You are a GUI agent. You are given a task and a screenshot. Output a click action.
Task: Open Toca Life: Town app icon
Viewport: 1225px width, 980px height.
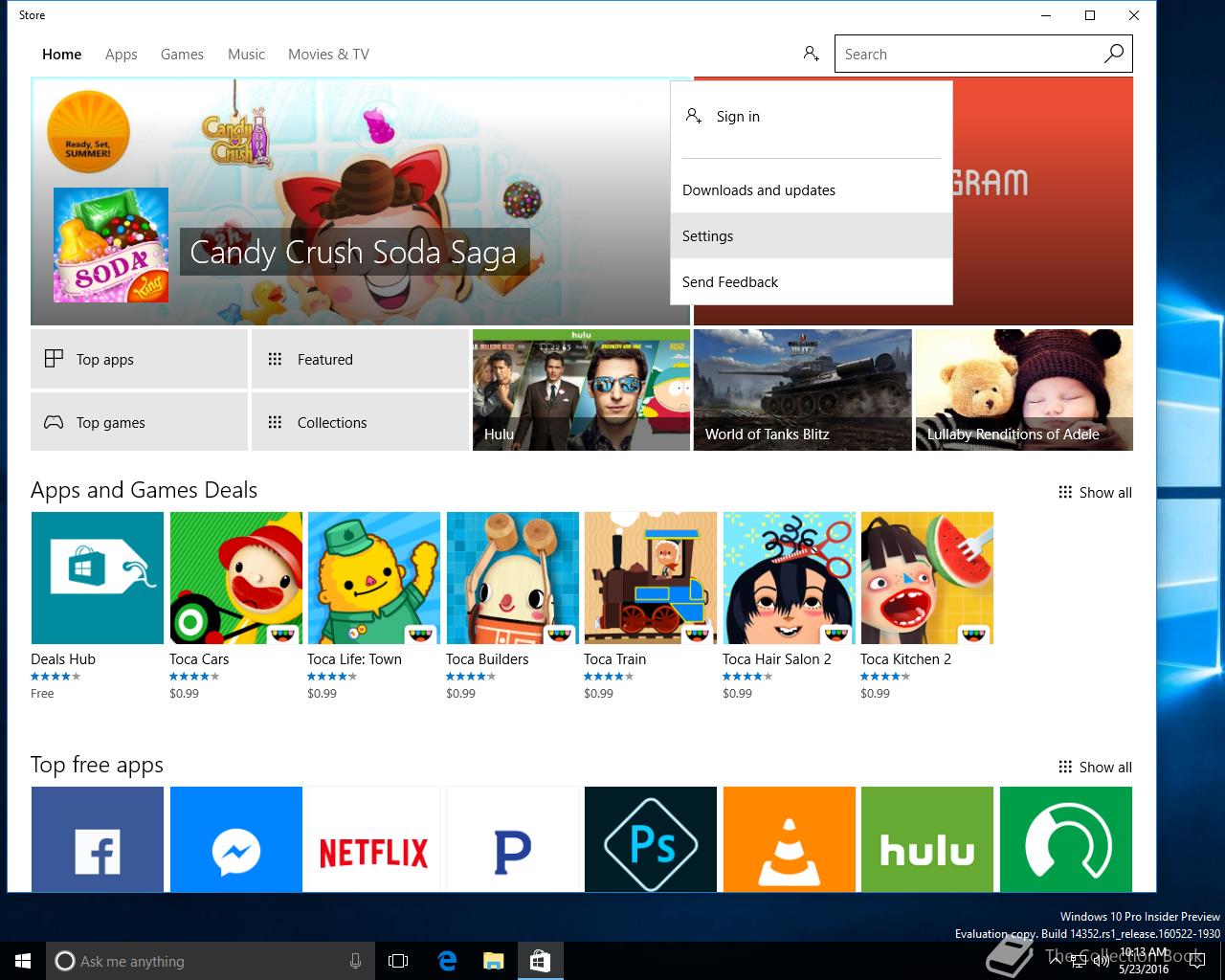click(374, 578)
